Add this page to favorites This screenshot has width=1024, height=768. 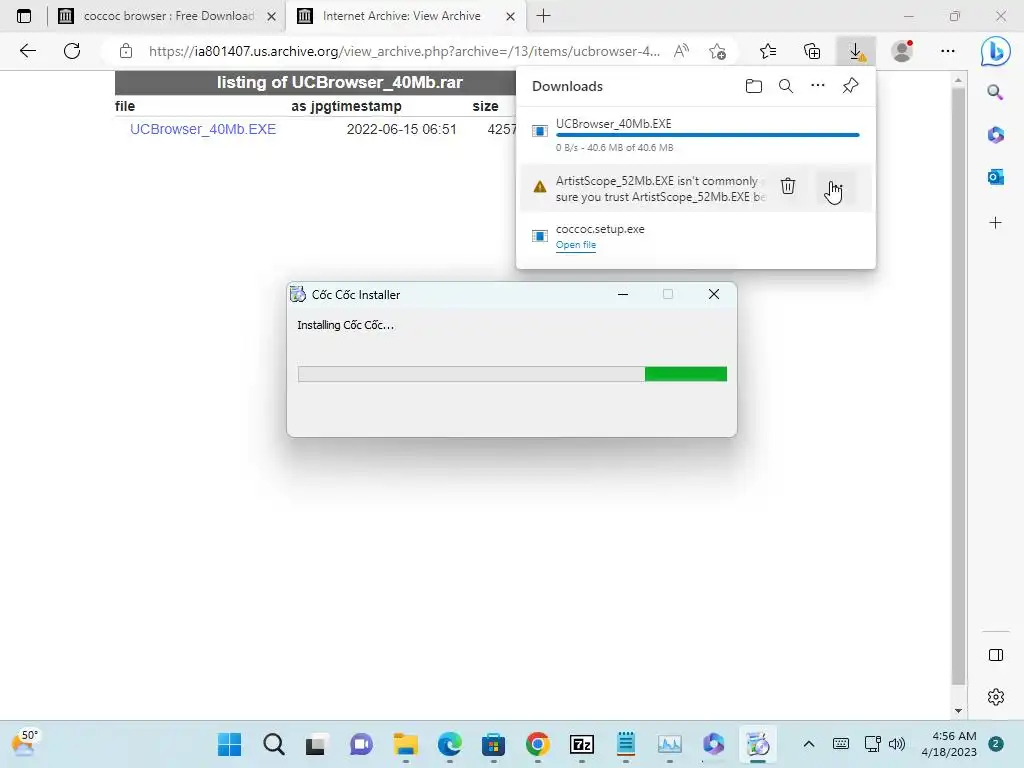coord(717,51)
